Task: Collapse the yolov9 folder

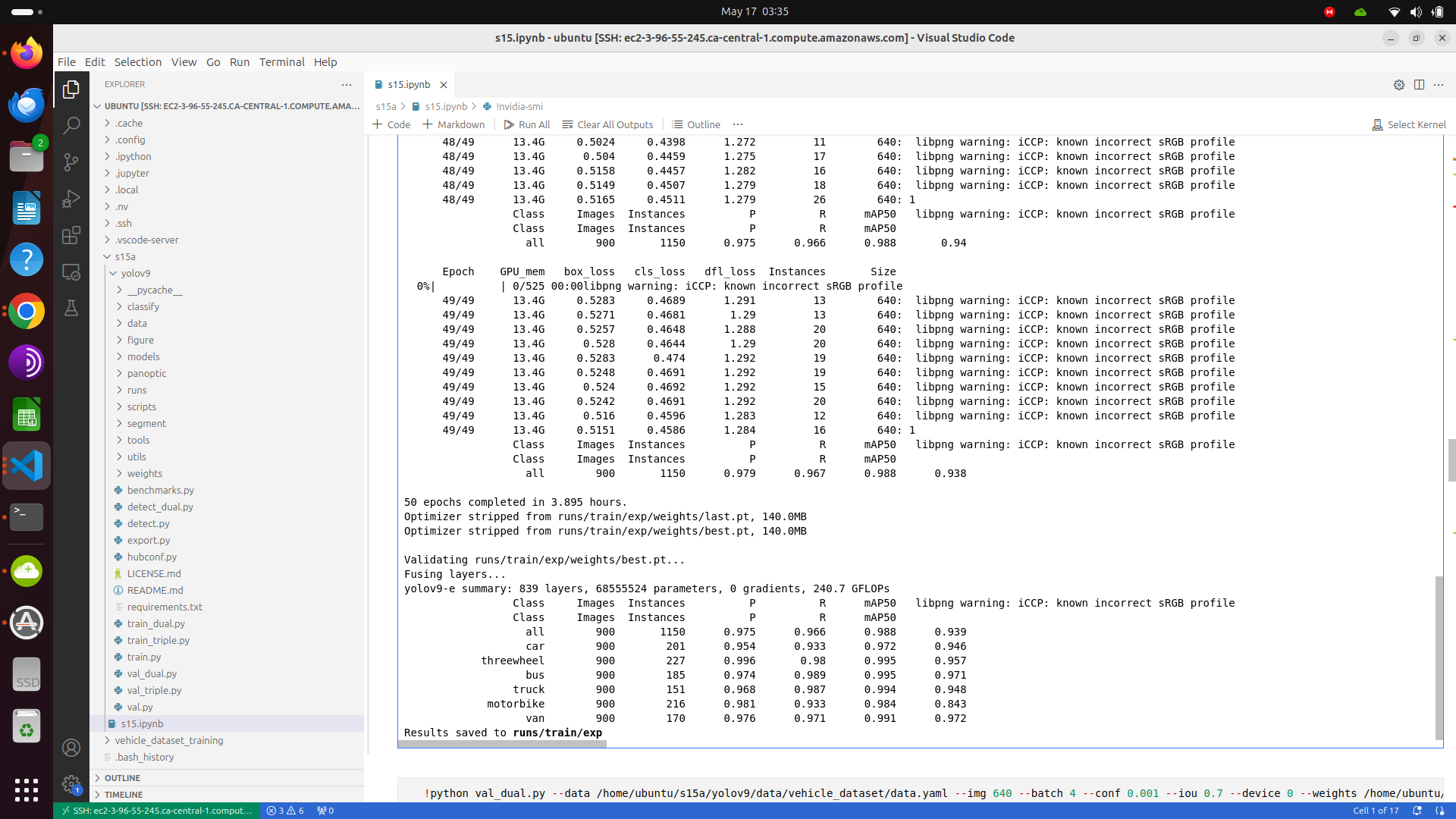Action: click(x=135, y=273)
